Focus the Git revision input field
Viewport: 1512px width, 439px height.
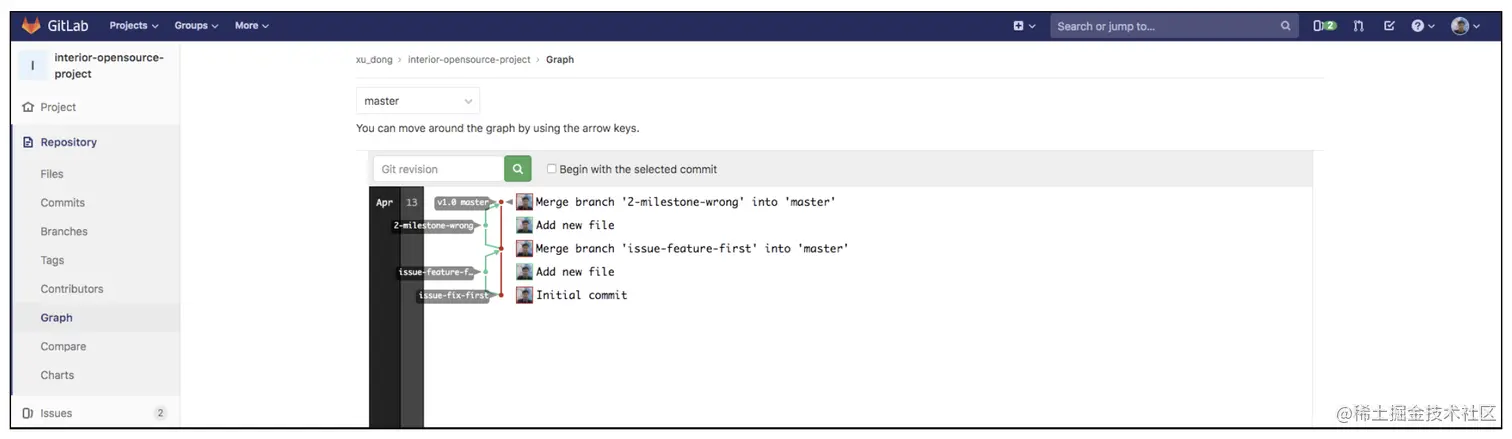pos(438,169)
